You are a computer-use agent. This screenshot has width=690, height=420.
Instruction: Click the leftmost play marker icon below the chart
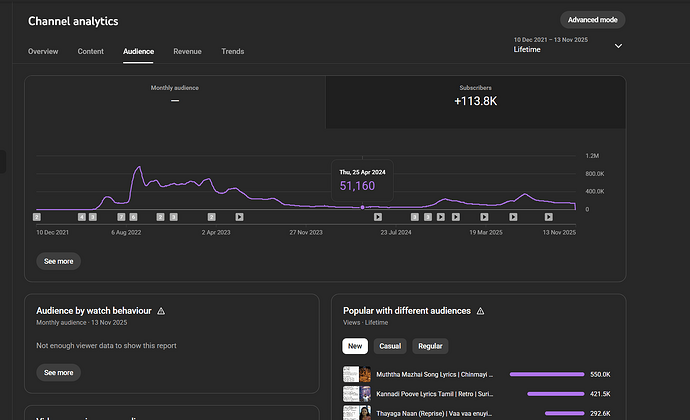239,216
